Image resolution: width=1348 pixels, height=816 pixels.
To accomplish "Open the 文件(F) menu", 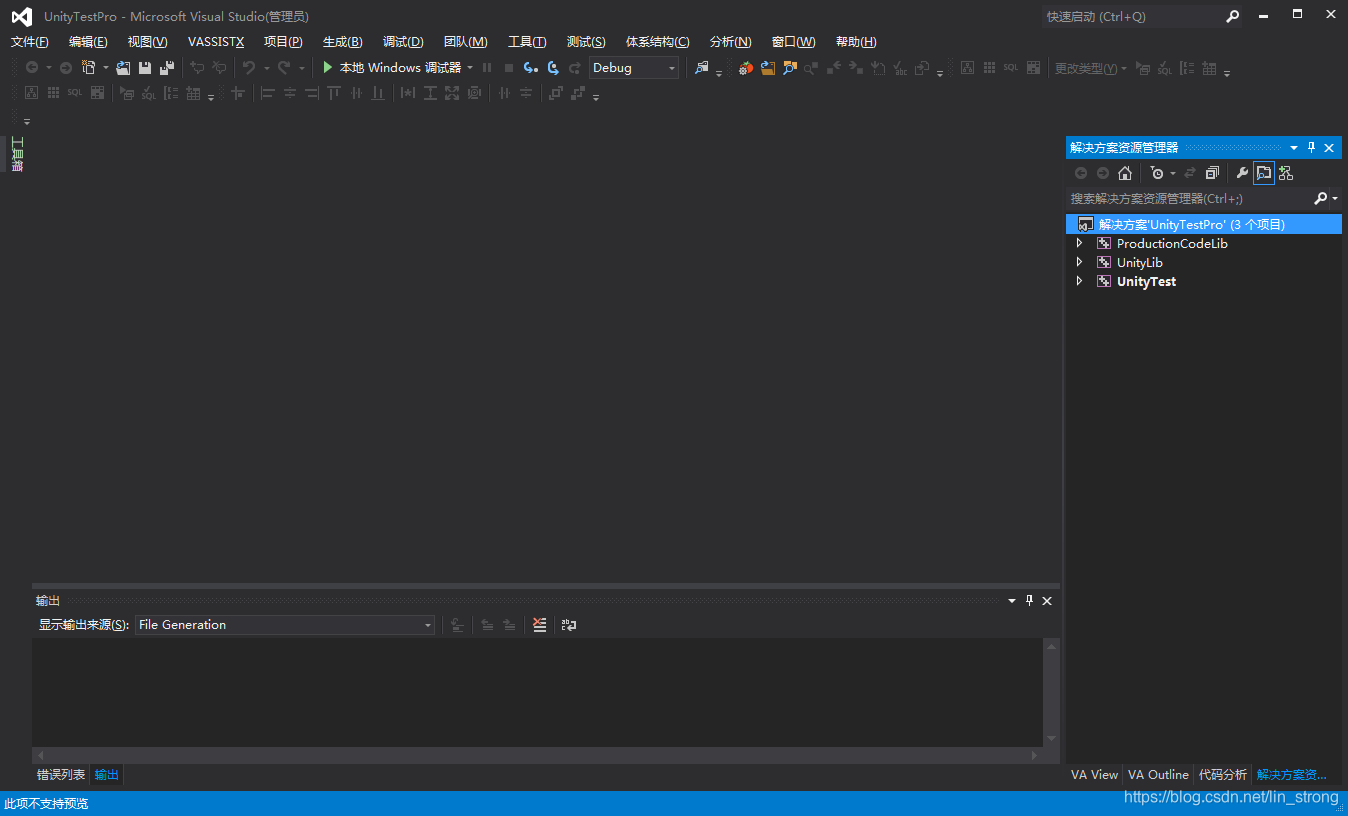I will 30,42.
